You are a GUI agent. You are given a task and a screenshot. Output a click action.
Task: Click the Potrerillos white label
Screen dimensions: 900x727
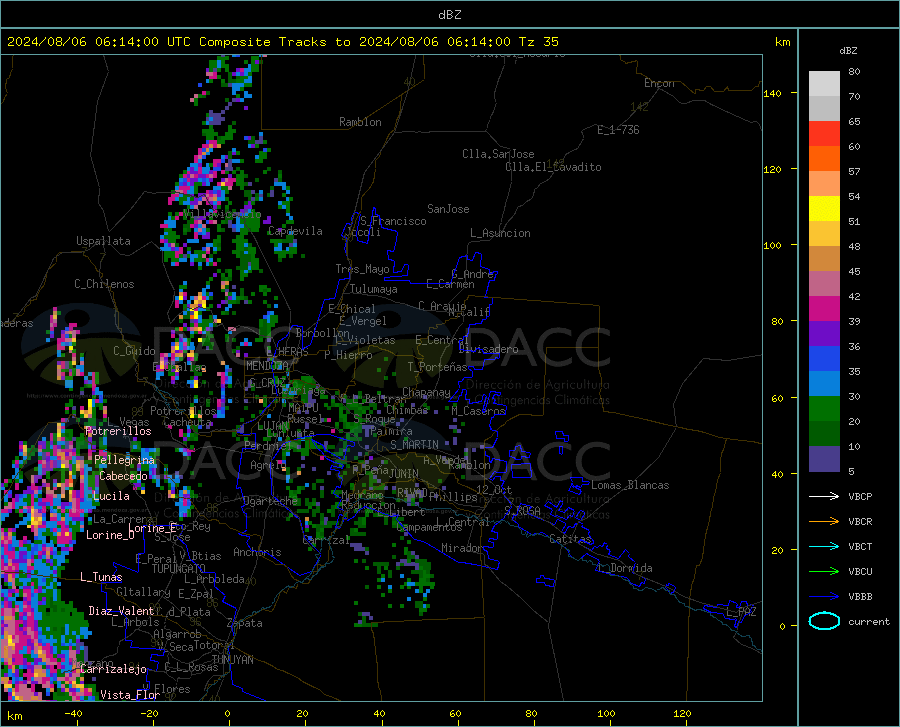click(118, 431)
